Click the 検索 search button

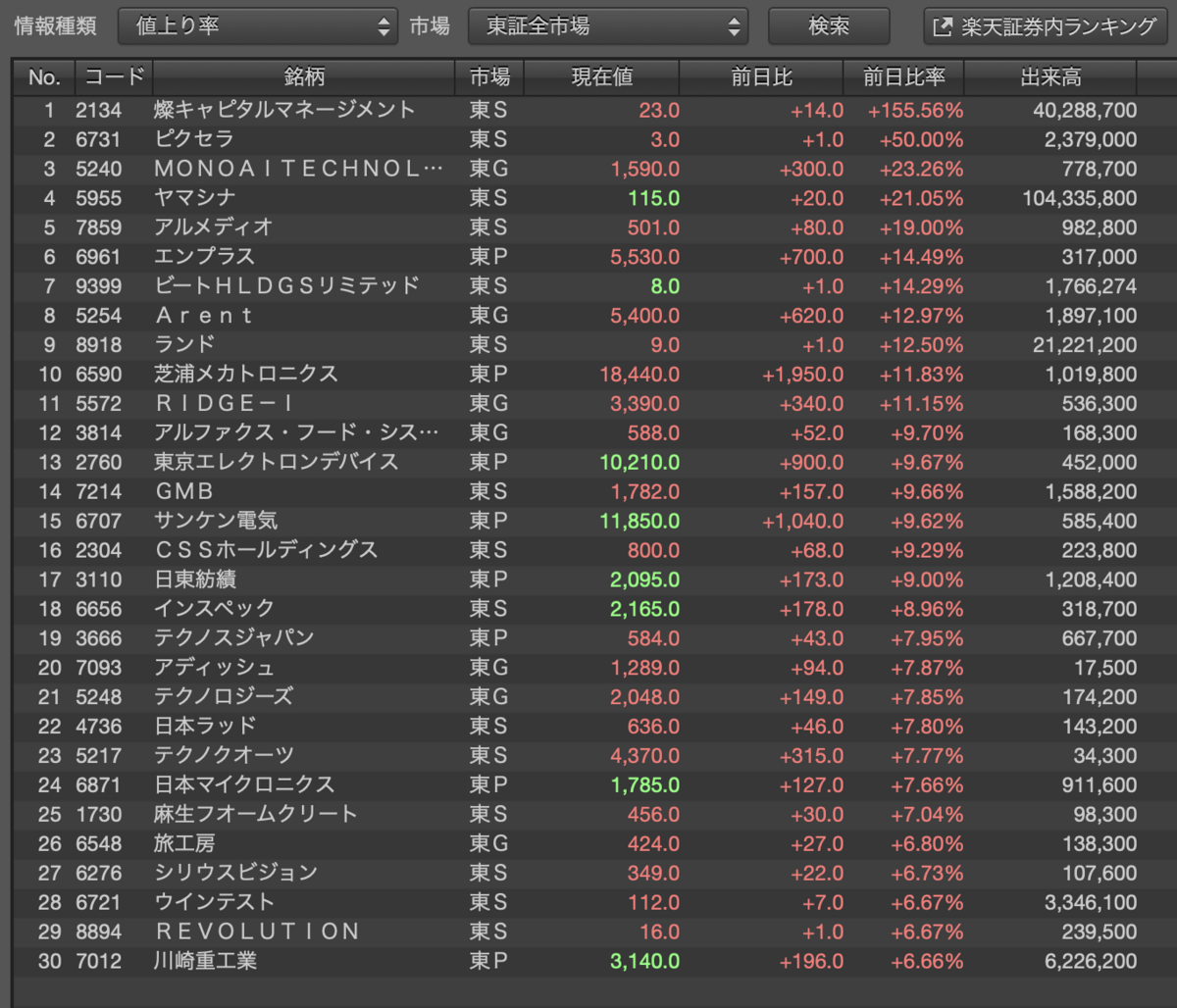[x=829, y=26]
